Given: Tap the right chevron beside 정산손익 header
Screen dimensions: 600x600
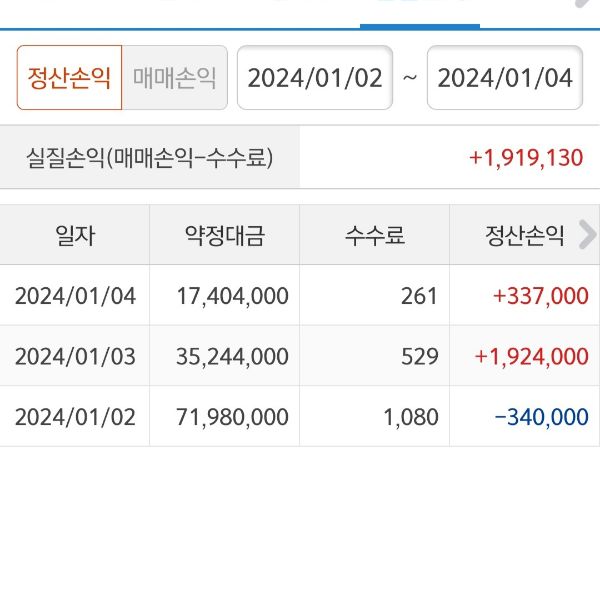Looking at the screenshot, I should tap(587, 235).
